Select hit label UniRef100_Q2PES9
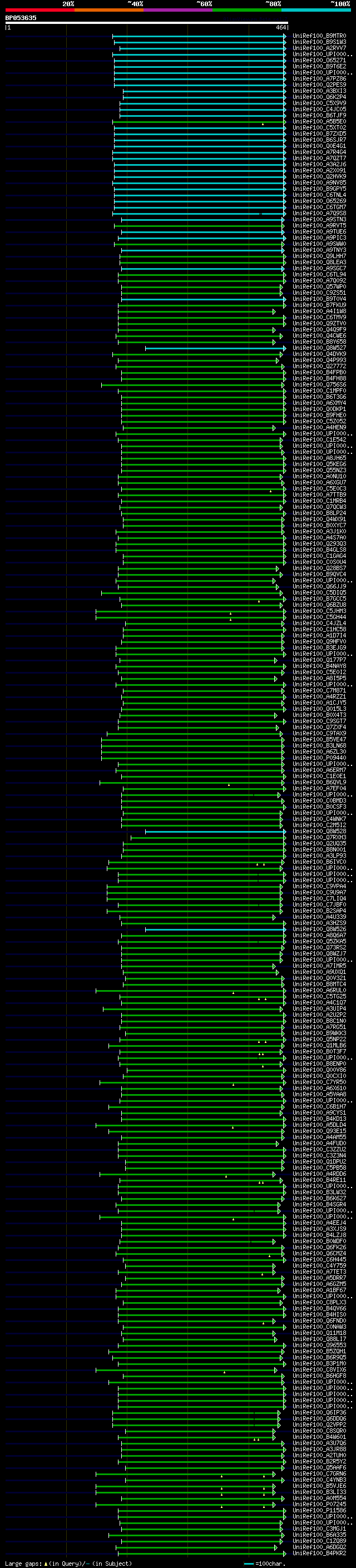The image size is (356, 1568). [319, 85]
